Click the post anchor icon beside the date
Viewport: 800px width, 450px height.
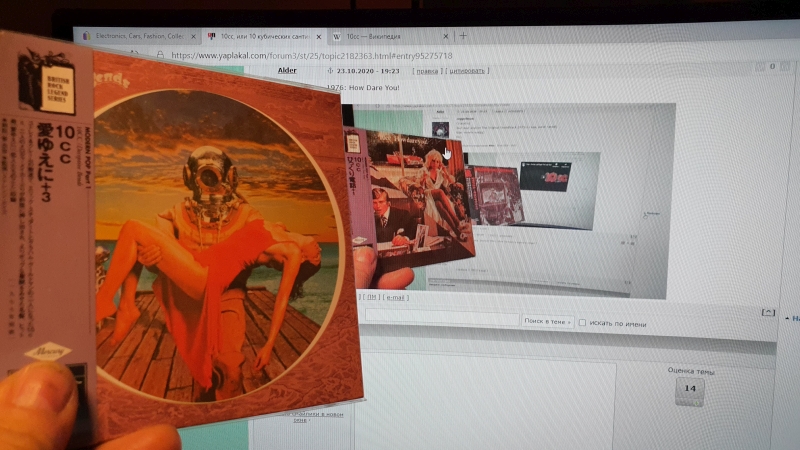(x=330, y=71)
